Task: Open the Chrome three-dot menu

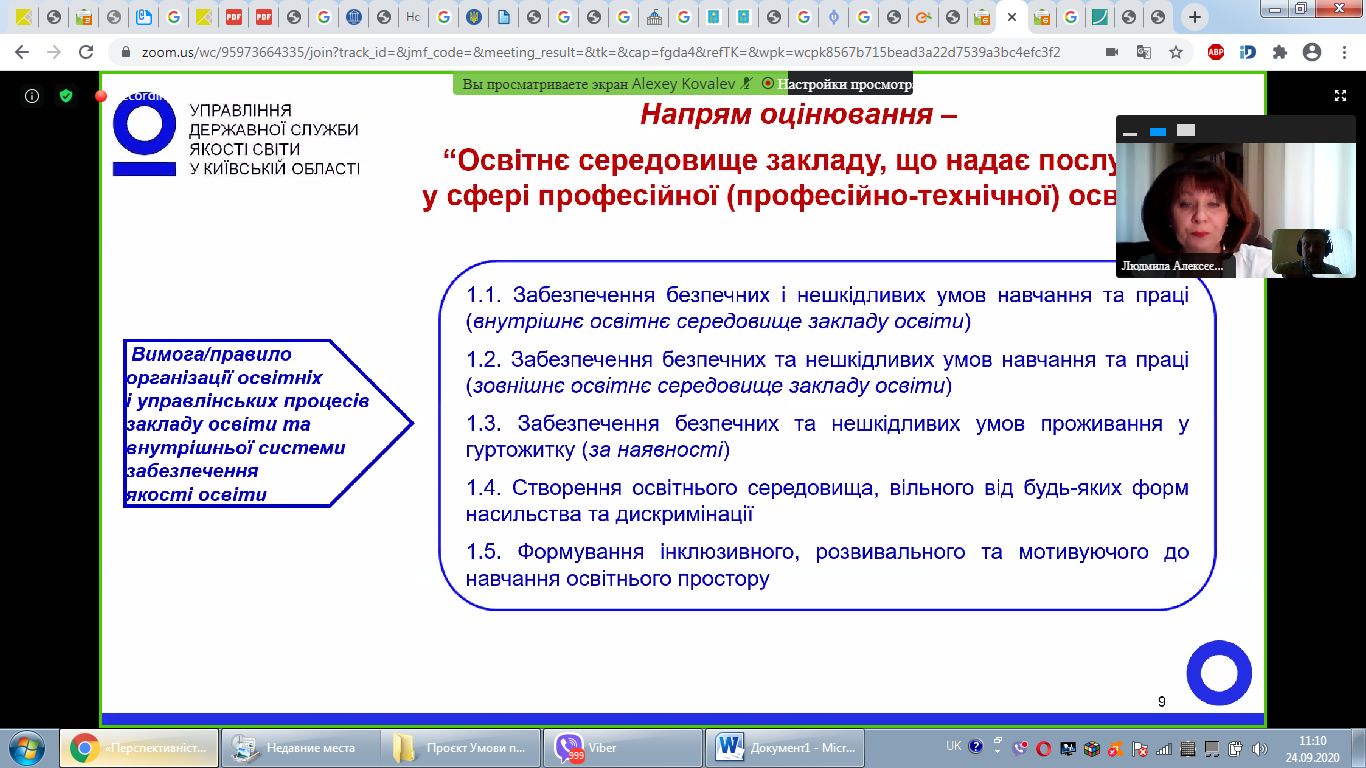Action: coord(1343,52)
